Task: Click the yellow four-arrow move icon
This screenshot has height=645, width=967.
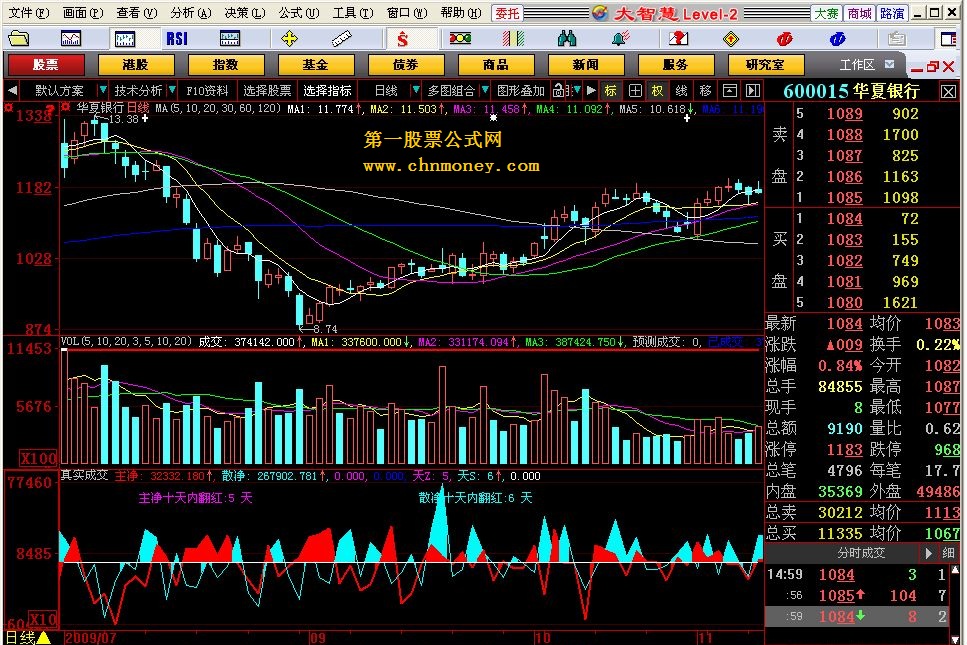Action: pos(289,39)
